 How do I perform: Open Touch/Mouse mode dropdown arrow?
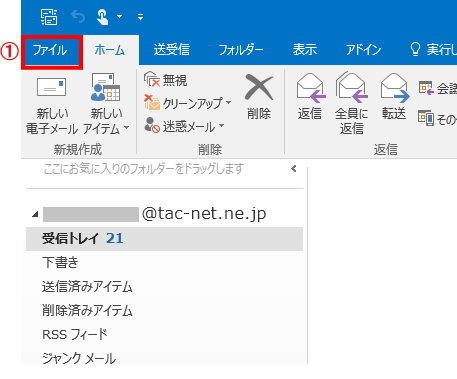pos(119,16)
